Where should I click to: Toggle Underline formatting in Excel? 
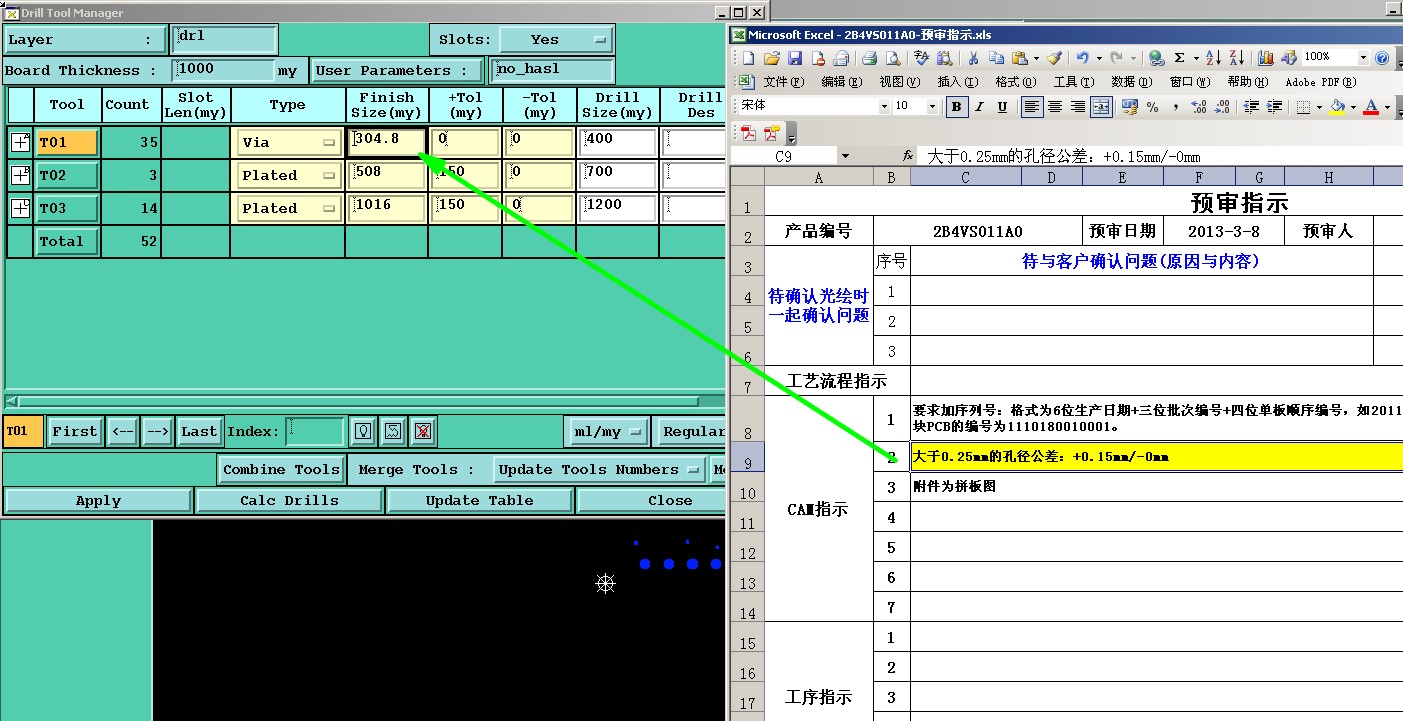[x=1002, y=106]
